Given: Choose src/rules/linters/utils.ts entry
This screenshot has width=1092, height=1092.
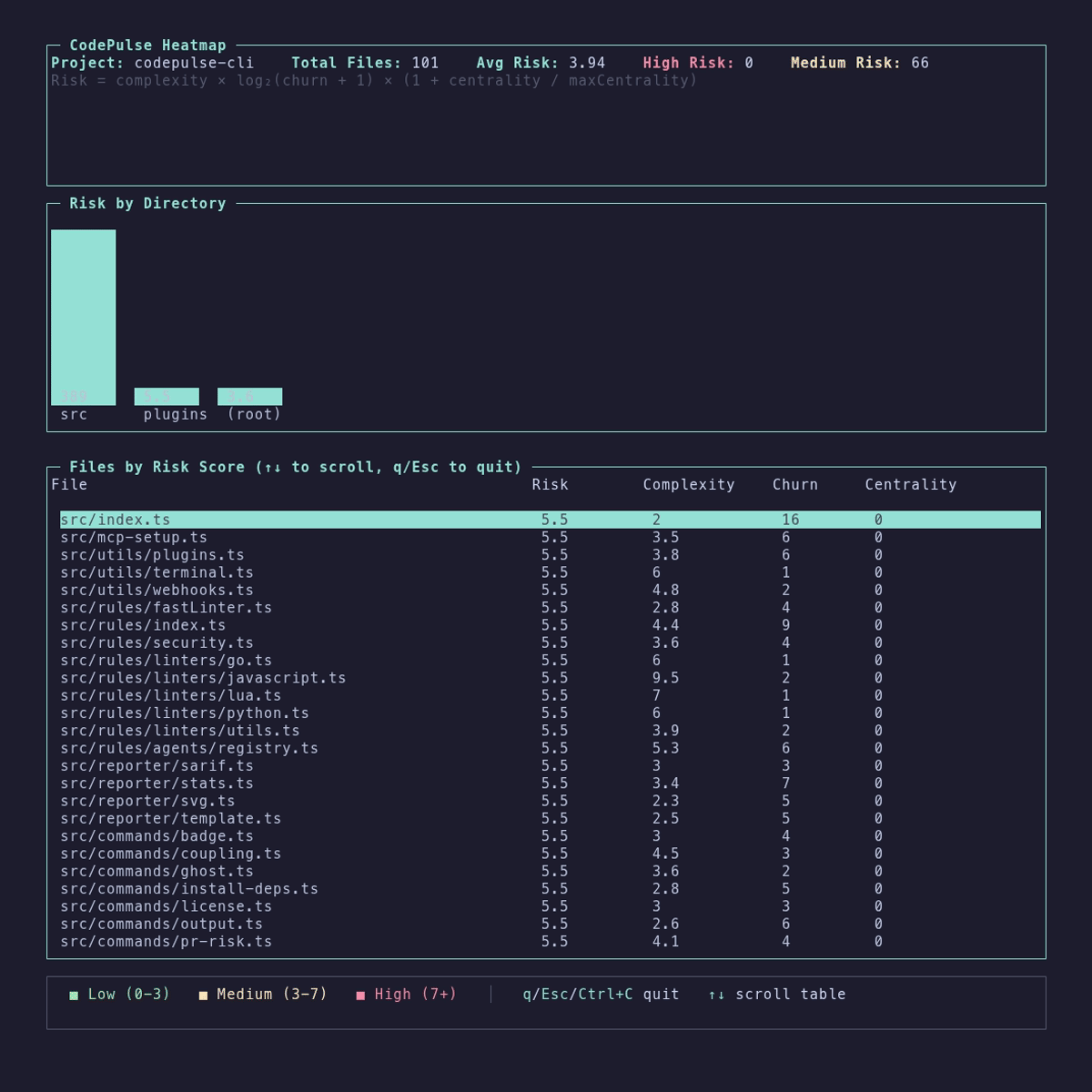Looking at the screenshot, I should [x=551, y=731].
